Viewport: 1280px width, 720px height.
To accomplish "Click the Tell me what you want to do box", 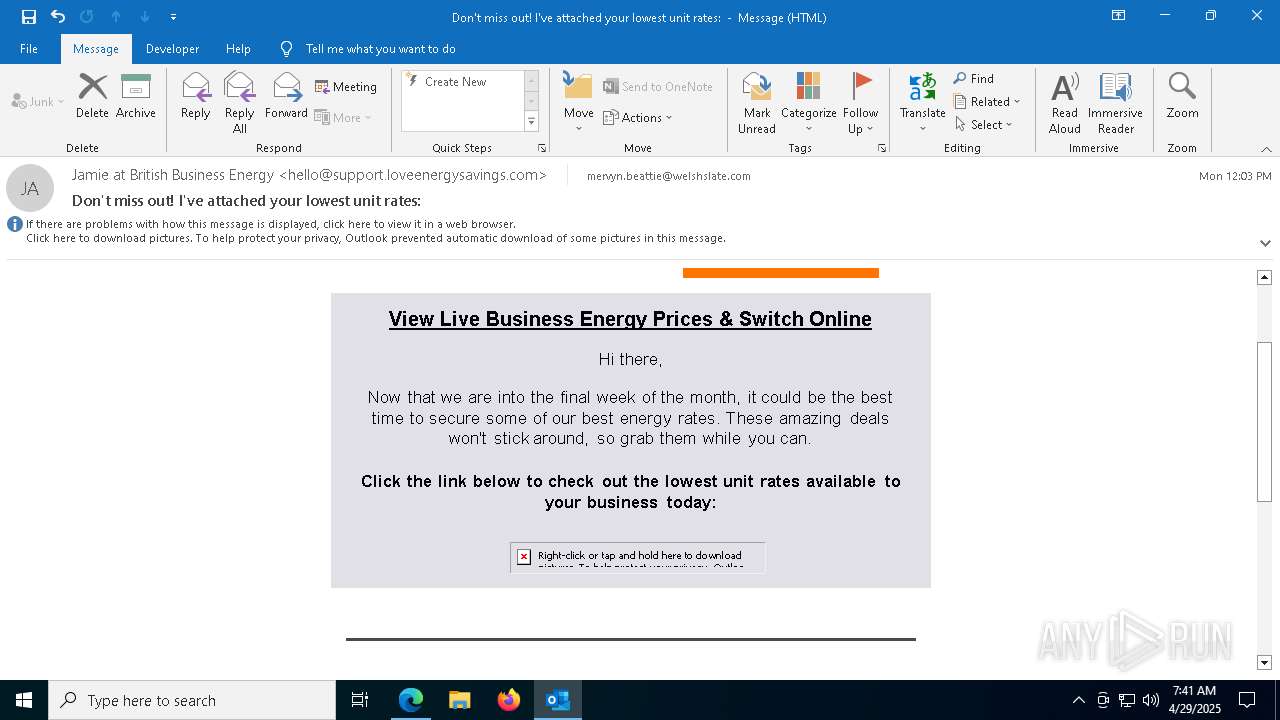I will 380,49.
